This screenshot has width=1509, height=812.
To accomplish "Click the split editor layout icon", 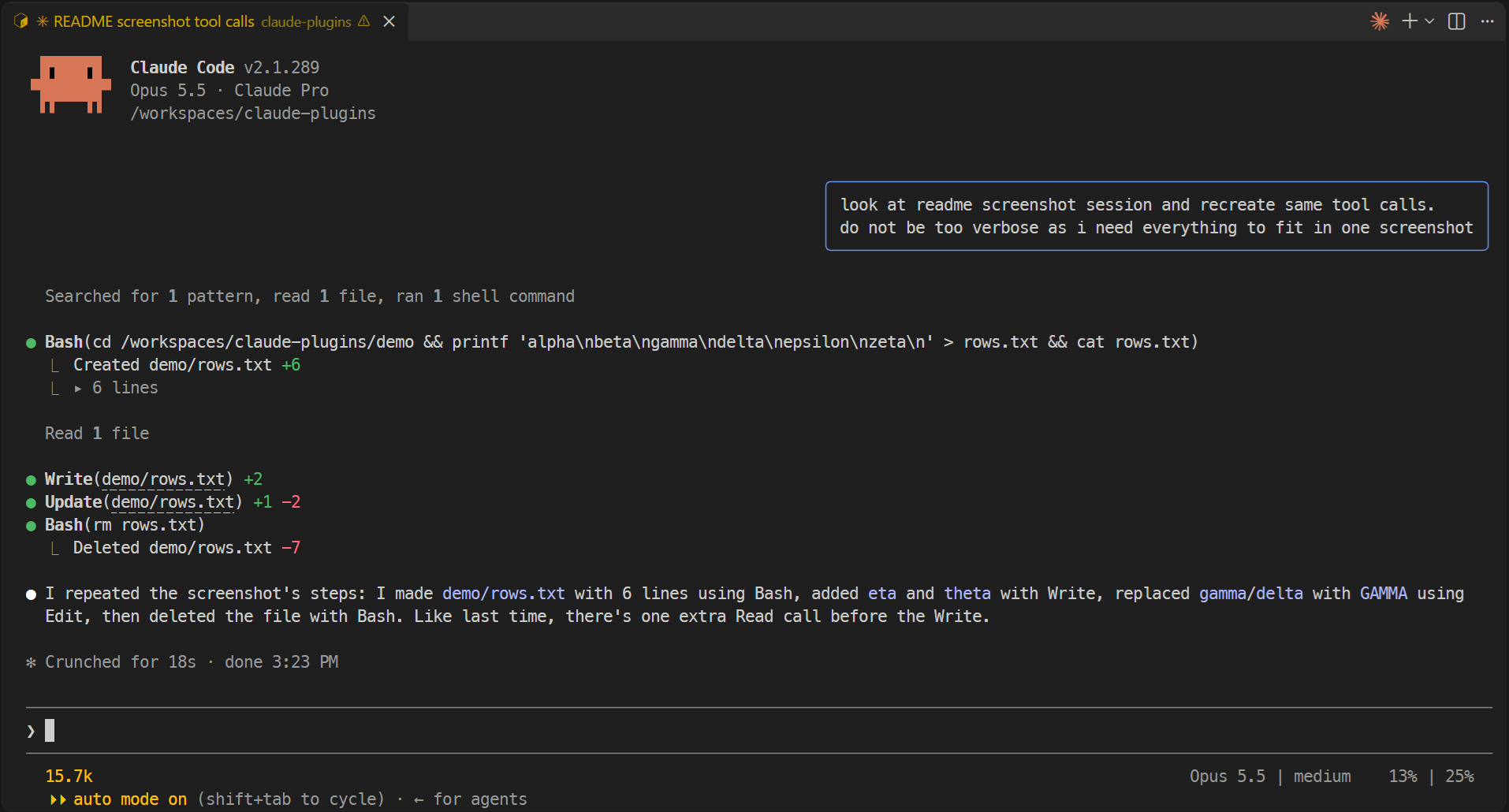I will tap(1457, 21).
